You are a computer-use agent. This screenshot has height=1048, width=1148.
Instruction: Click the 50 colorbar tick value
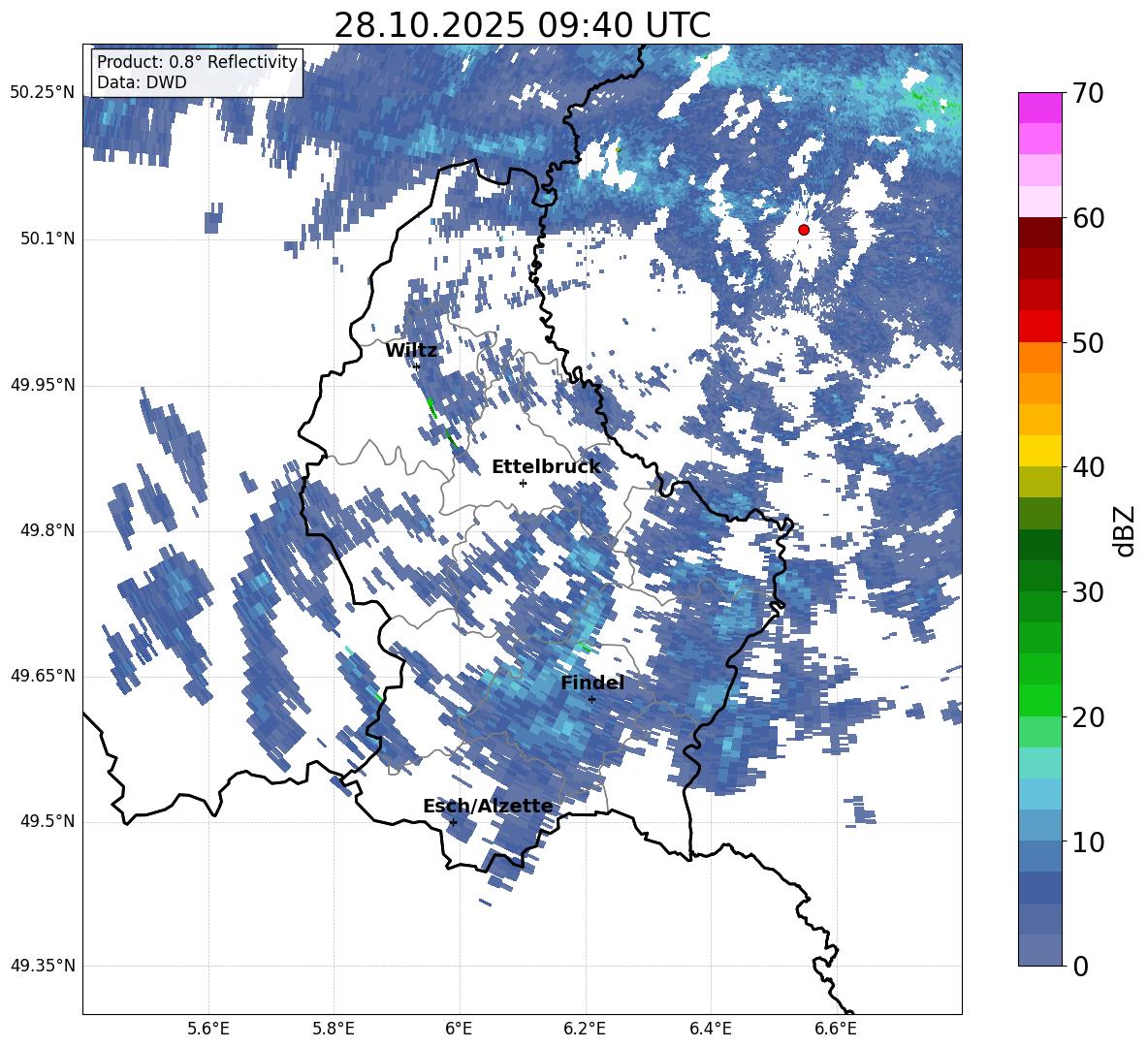point(1087,342)
